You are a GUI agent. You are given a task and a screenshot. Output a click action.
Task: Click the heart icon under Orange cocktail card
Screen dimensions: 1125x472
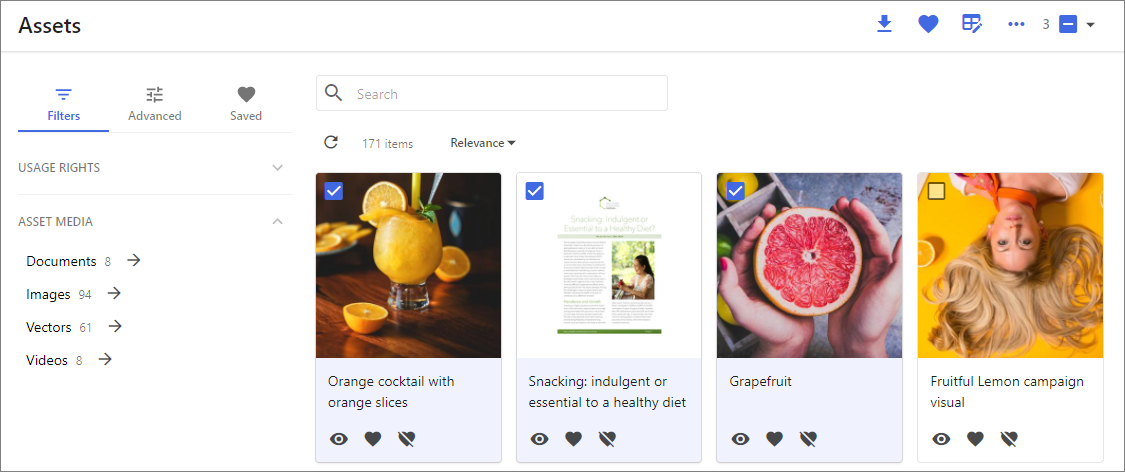click(372, 438)
